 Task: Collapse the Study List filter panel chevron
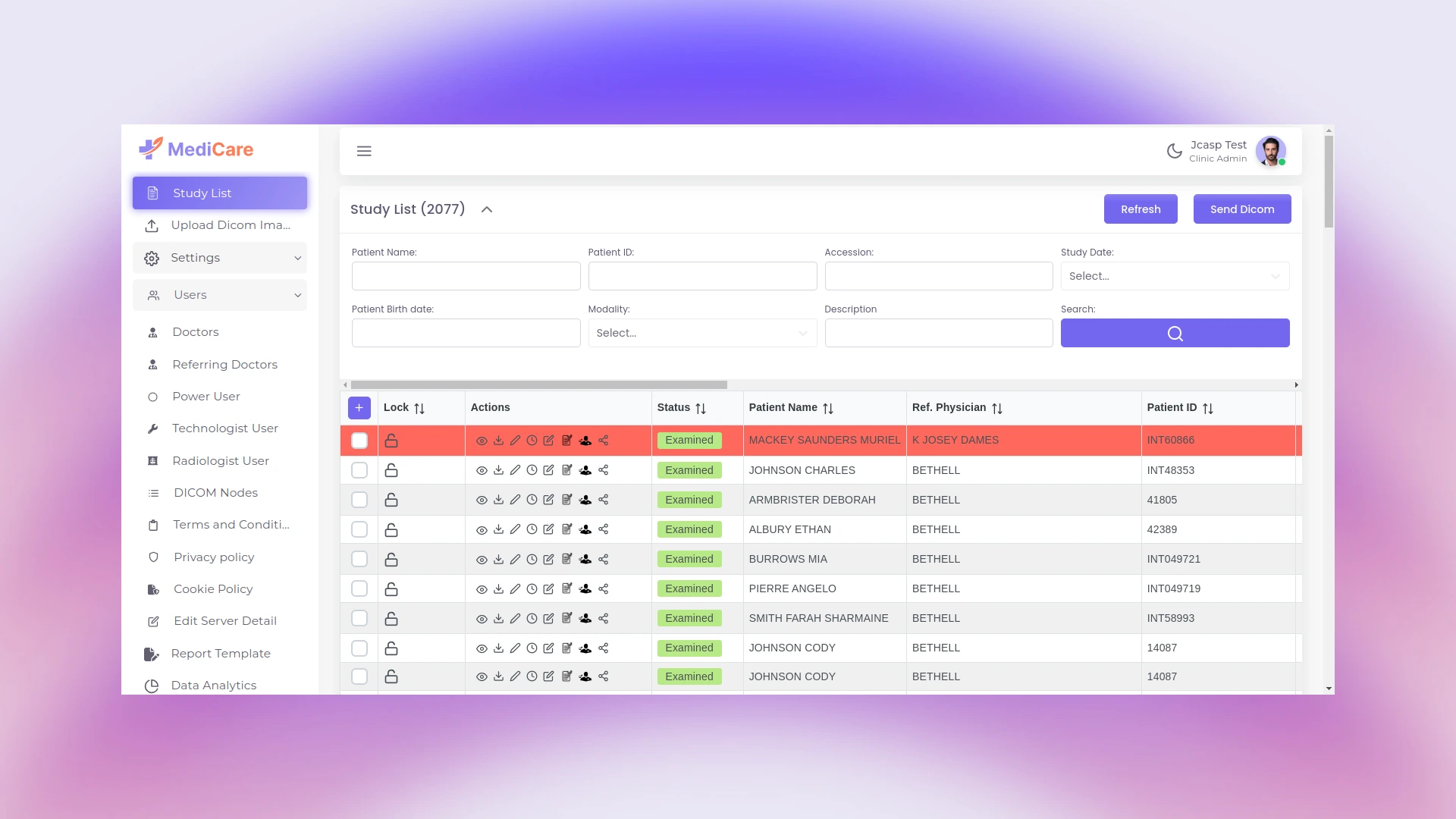pyautogui.click(x=487, y=209)
